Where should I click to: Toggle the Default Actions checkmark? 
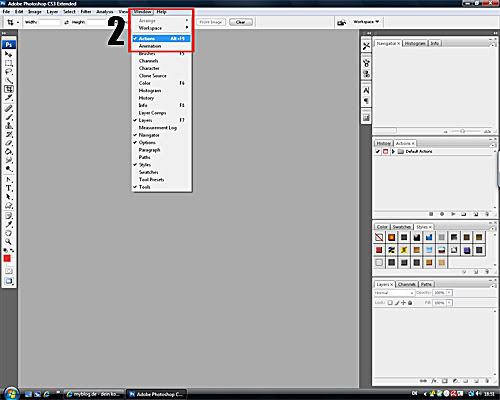coord(378,151)
